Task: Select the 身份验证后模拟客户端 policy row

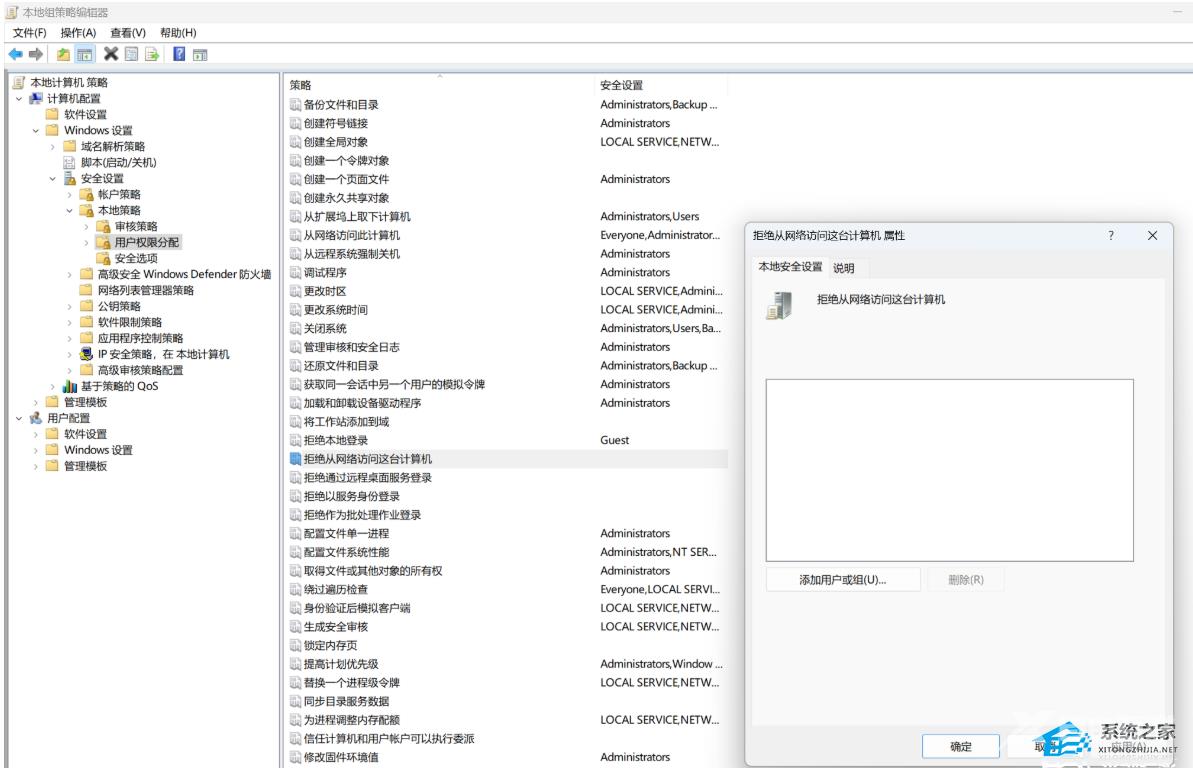Action: point(507,608)
